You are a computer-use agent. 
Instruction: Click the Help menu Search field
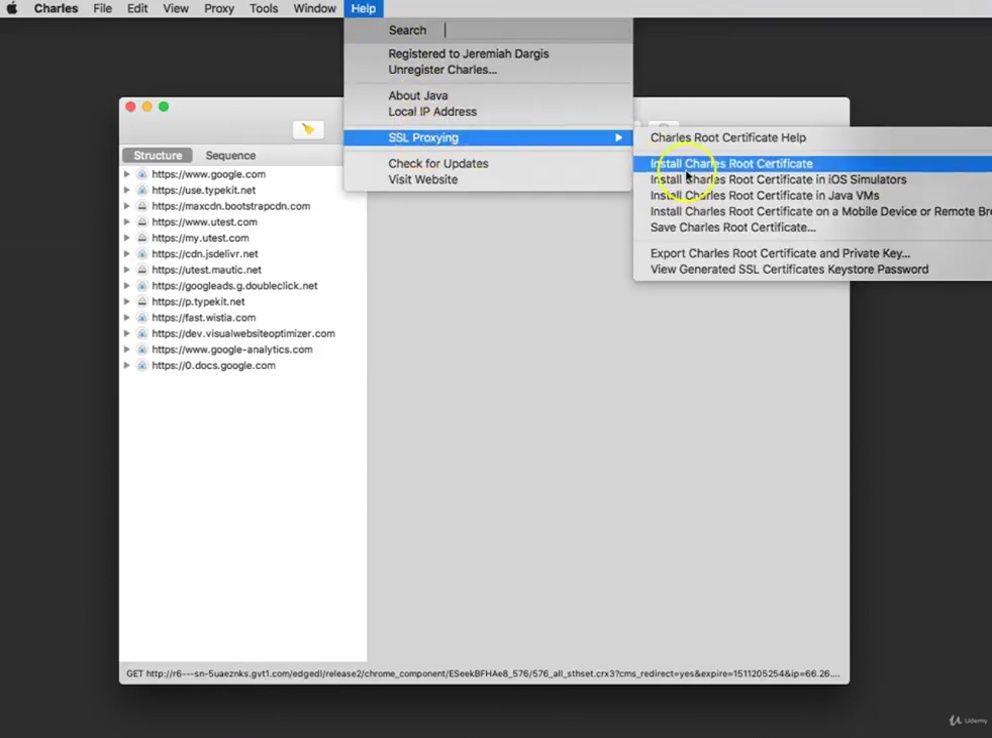point(538,30)
